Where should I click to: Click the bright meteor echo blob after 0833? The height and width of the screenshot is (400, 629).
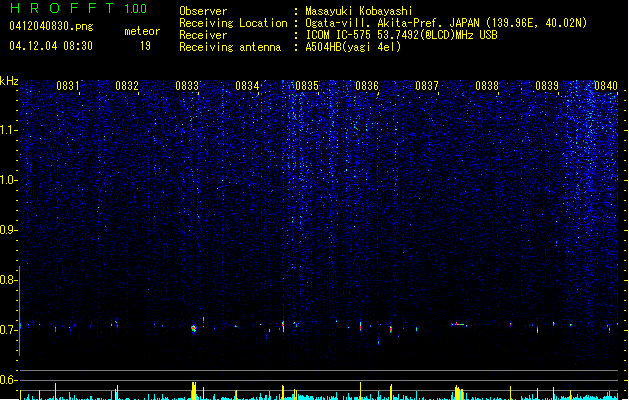(x=194, y=329)
